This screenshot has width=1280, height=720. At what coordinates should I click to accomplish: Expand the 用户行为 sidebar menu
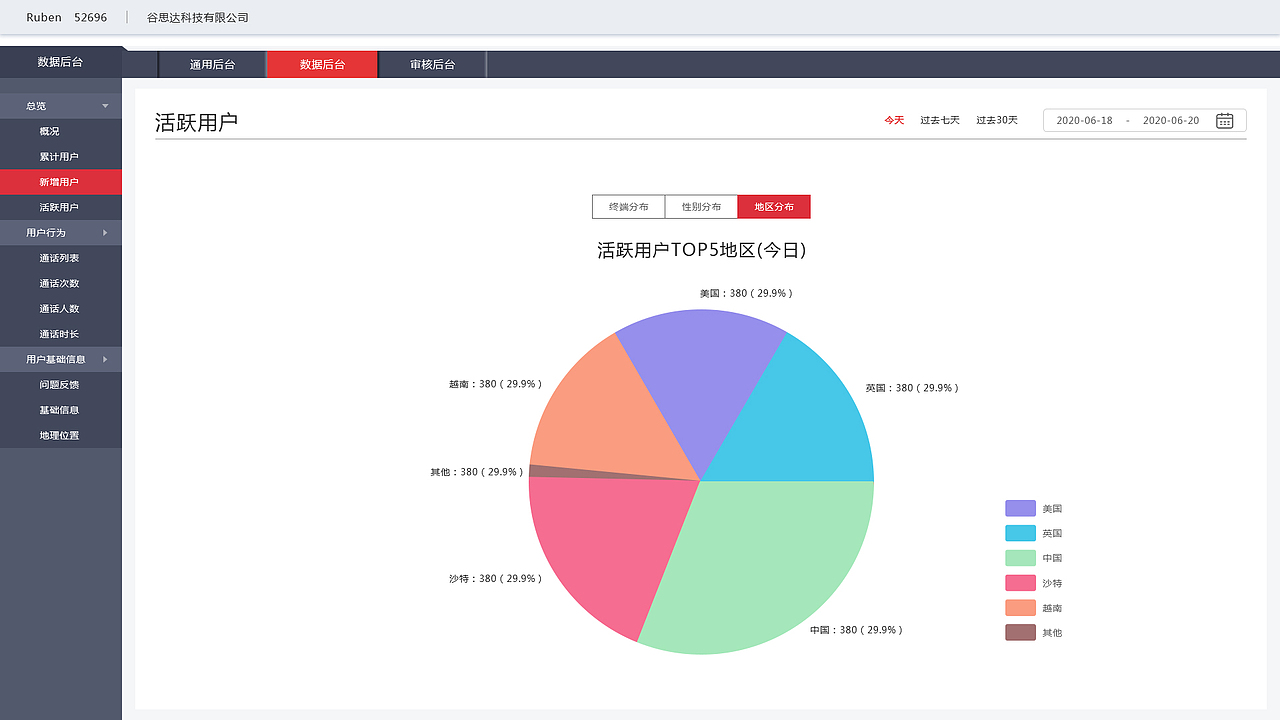tap(60, 232)
